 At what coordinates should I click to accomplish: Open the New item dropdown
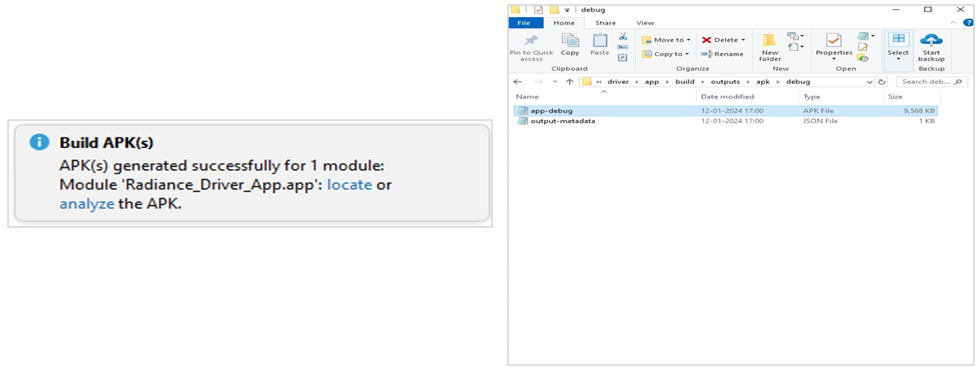[x=795, y=36]
